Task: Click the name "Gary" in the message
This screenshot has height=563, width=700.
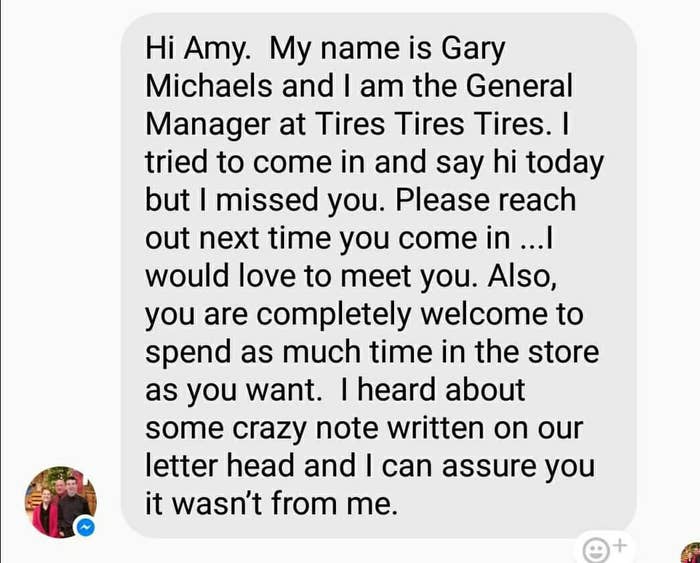Action: pos(473,50)
